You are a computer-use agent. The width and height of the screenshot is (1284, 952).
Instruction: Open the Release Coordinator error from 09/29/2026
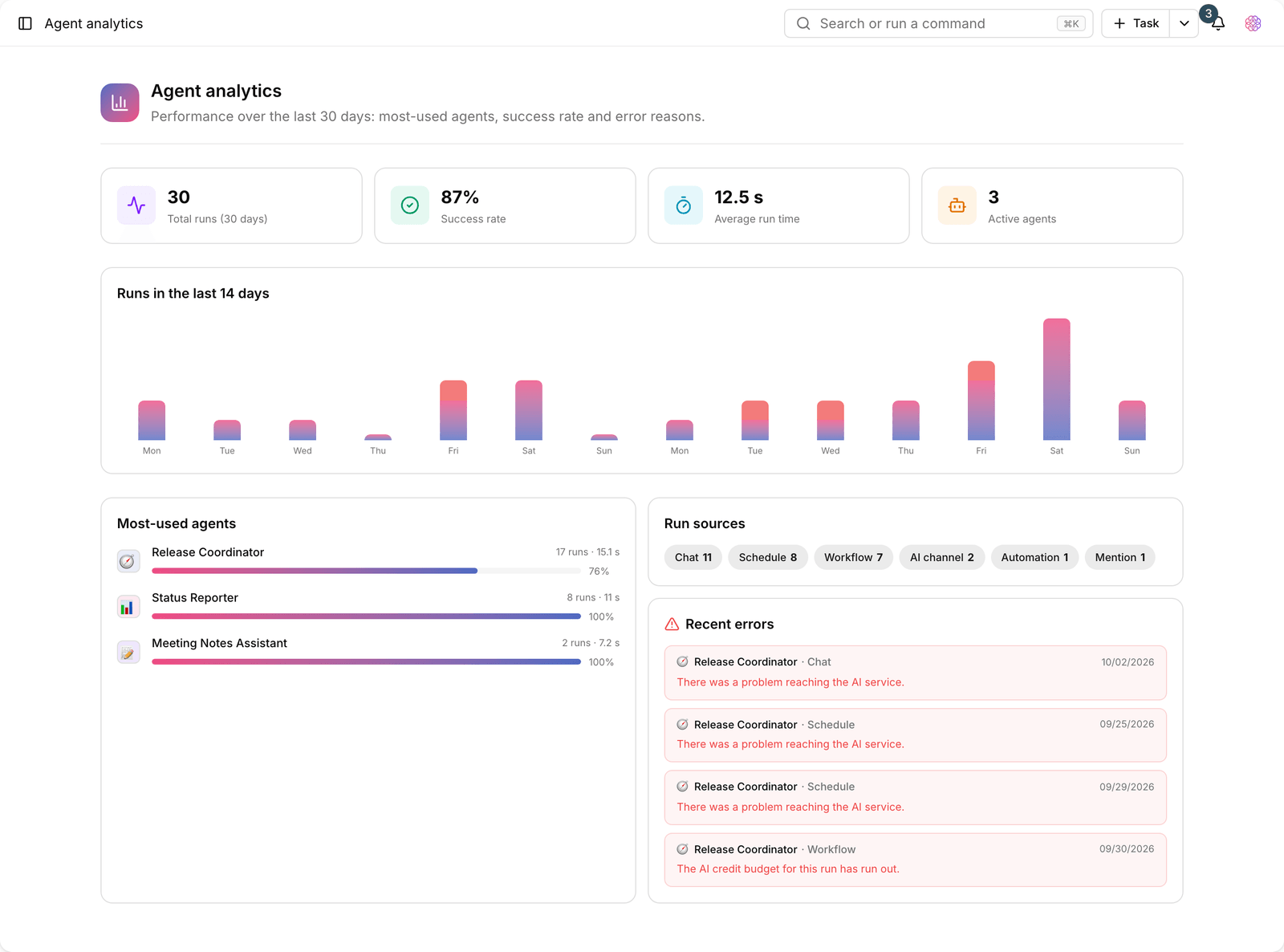click(x=916, y=797)
